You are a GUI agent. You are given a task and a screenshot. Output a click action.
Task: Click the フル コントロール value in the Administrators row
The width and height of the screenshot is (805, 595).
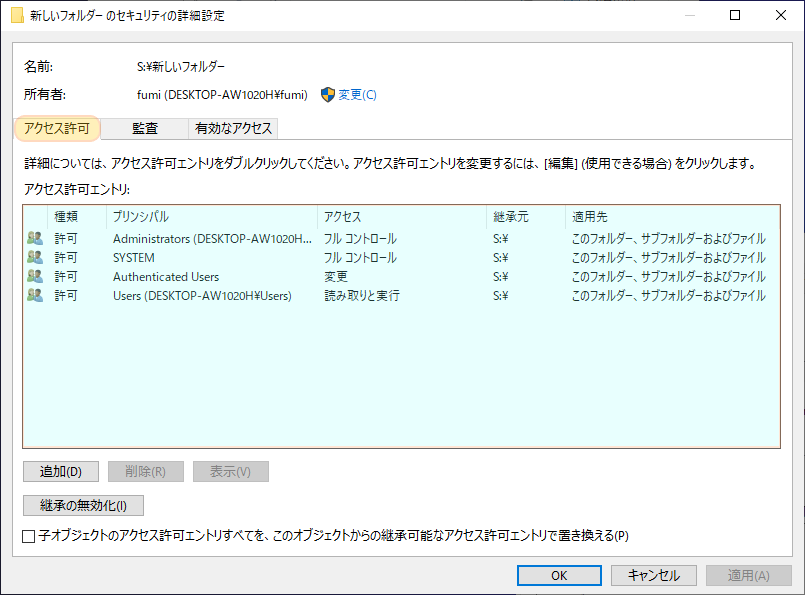[x=360, y=239]
